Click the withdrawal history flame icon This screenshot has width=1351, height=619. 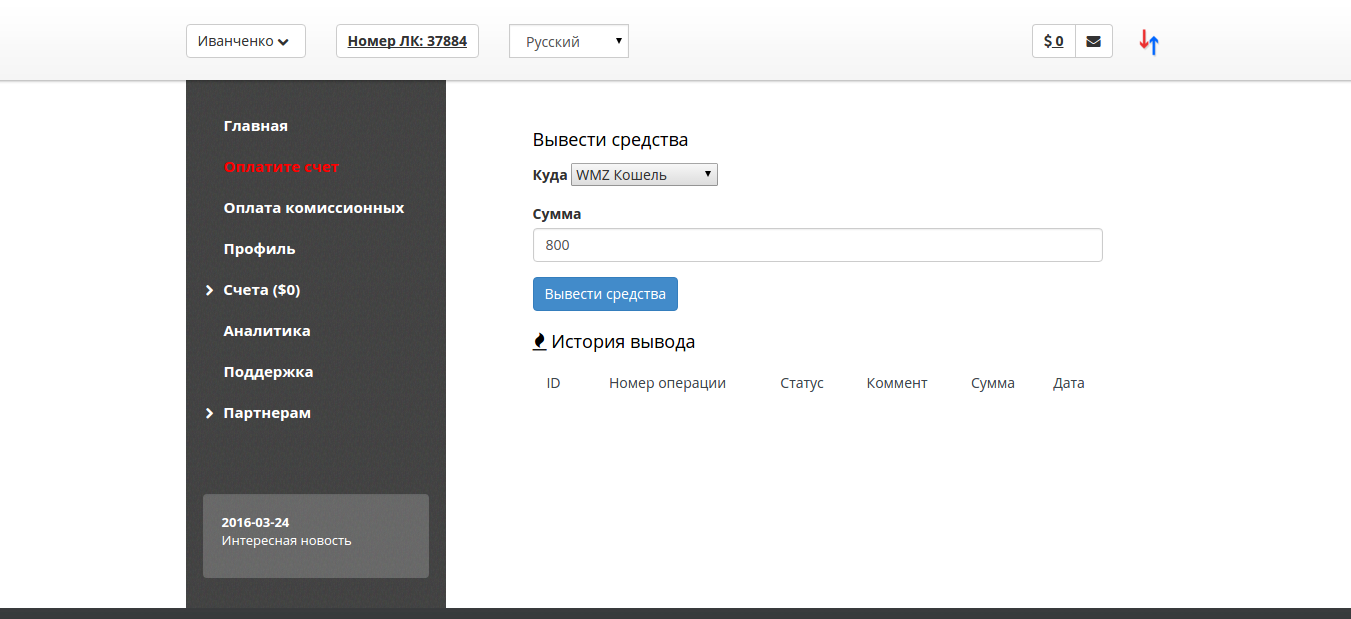540,342
